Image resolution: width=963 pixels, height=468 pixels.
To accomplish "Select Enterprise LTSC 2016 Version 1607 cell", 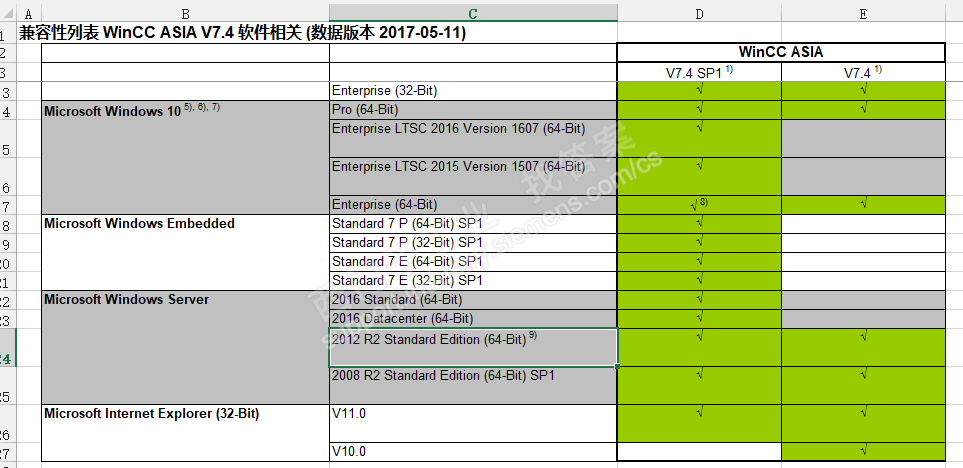I will (473, 138).
